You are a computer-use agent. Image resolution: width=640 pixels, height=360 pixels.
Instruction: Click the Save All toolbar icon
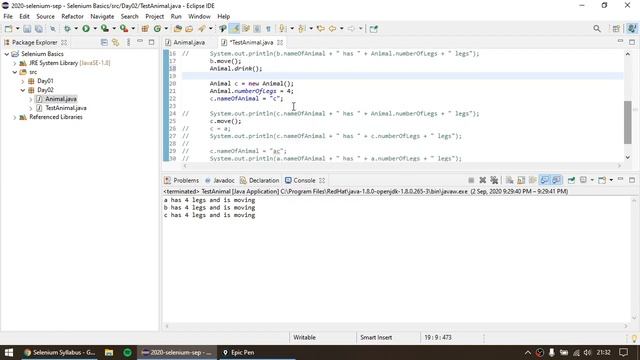[x=39, y=29]
